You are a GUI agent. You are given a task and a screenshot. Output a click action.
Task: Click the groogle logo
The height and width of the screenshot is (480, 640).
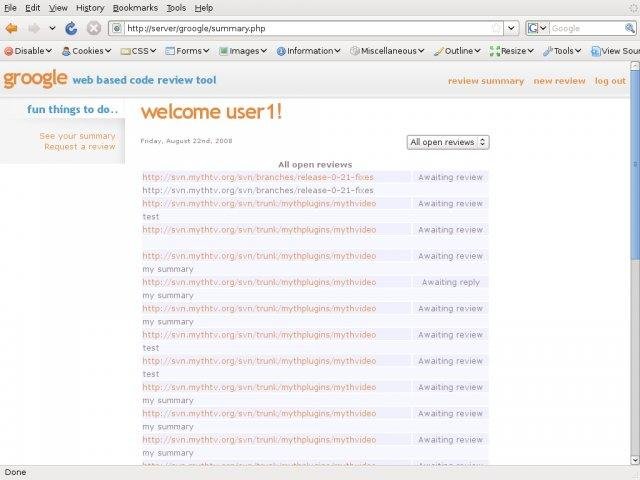click(36, 78)
